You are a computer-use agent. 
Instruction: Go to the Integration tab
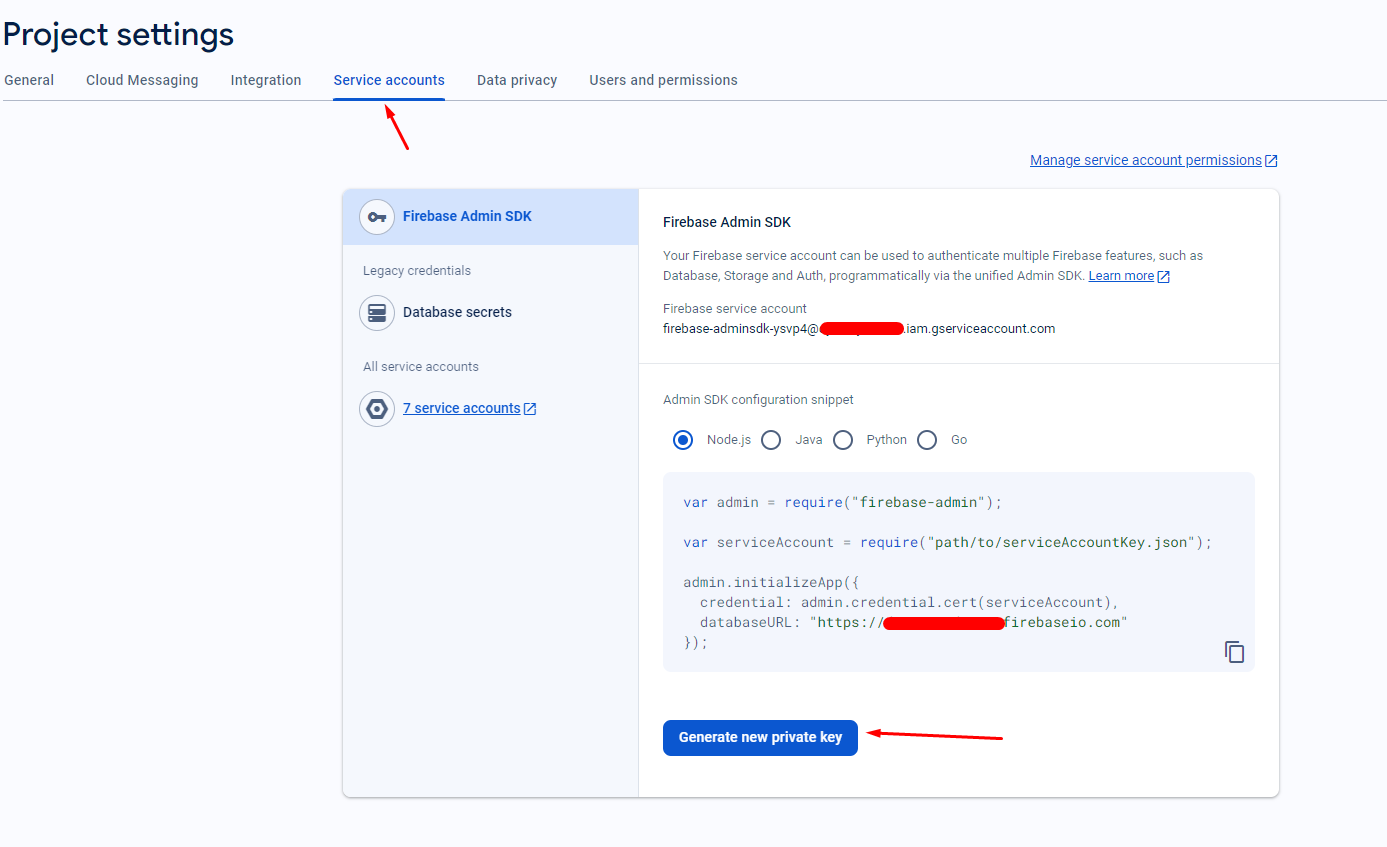coord(266,80)
